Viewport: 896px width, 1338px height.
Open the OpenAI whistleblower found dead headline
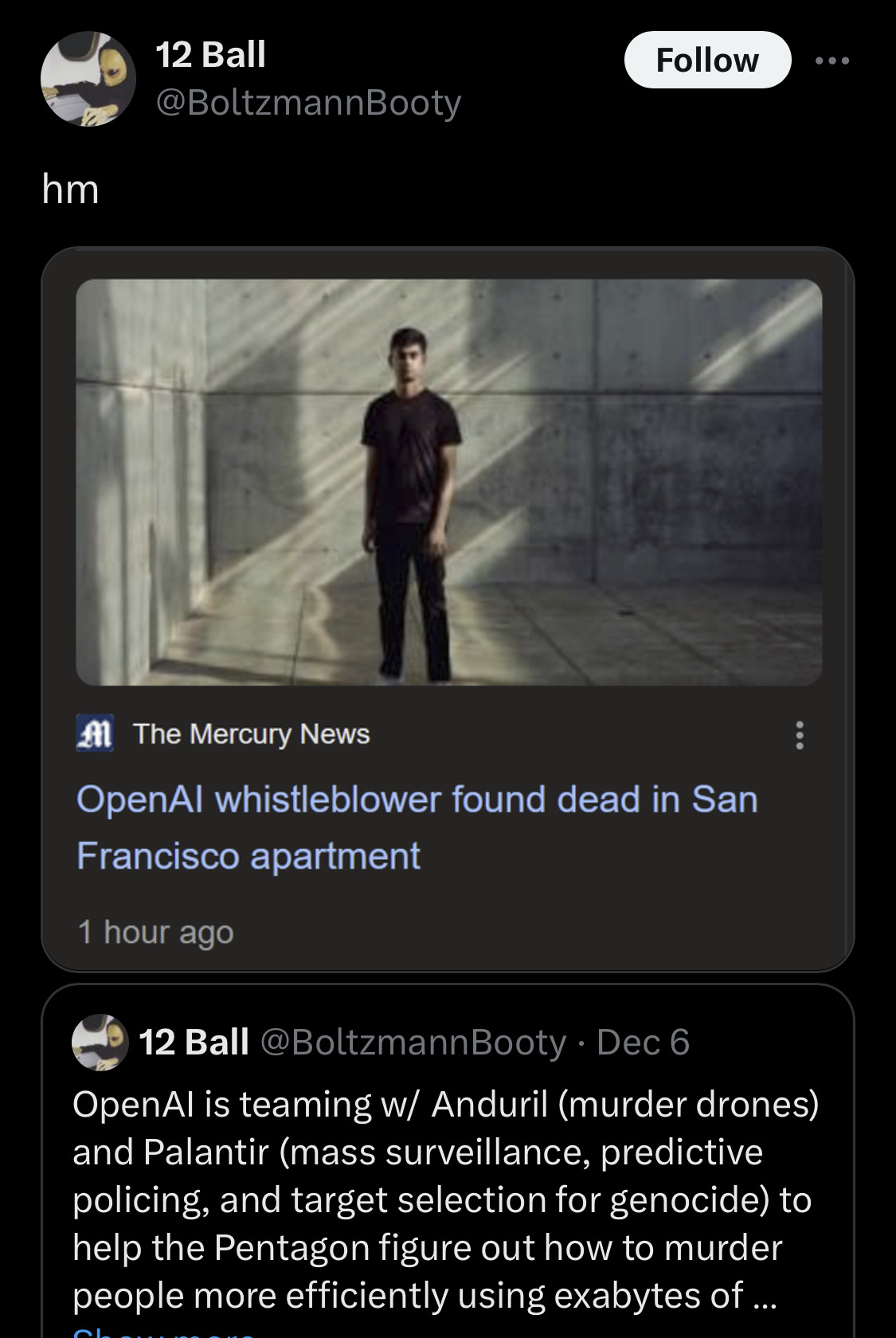pos(417,827)
